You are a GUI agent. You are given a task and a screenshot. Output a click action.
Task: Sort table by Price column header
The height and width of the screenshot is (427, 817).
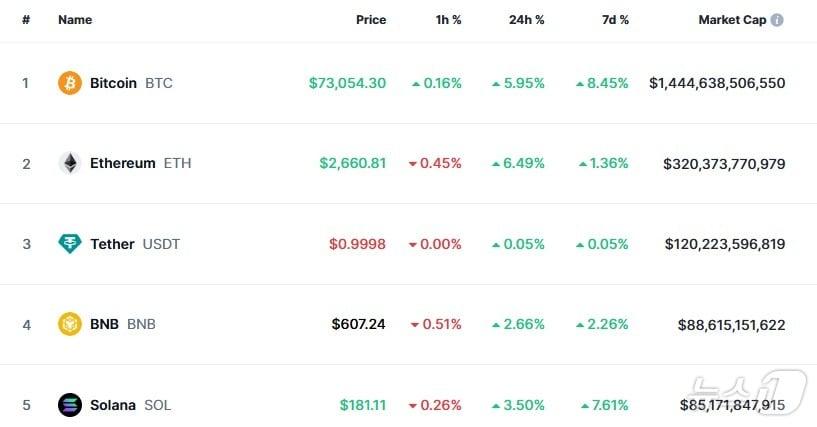(x=370, y=20)
